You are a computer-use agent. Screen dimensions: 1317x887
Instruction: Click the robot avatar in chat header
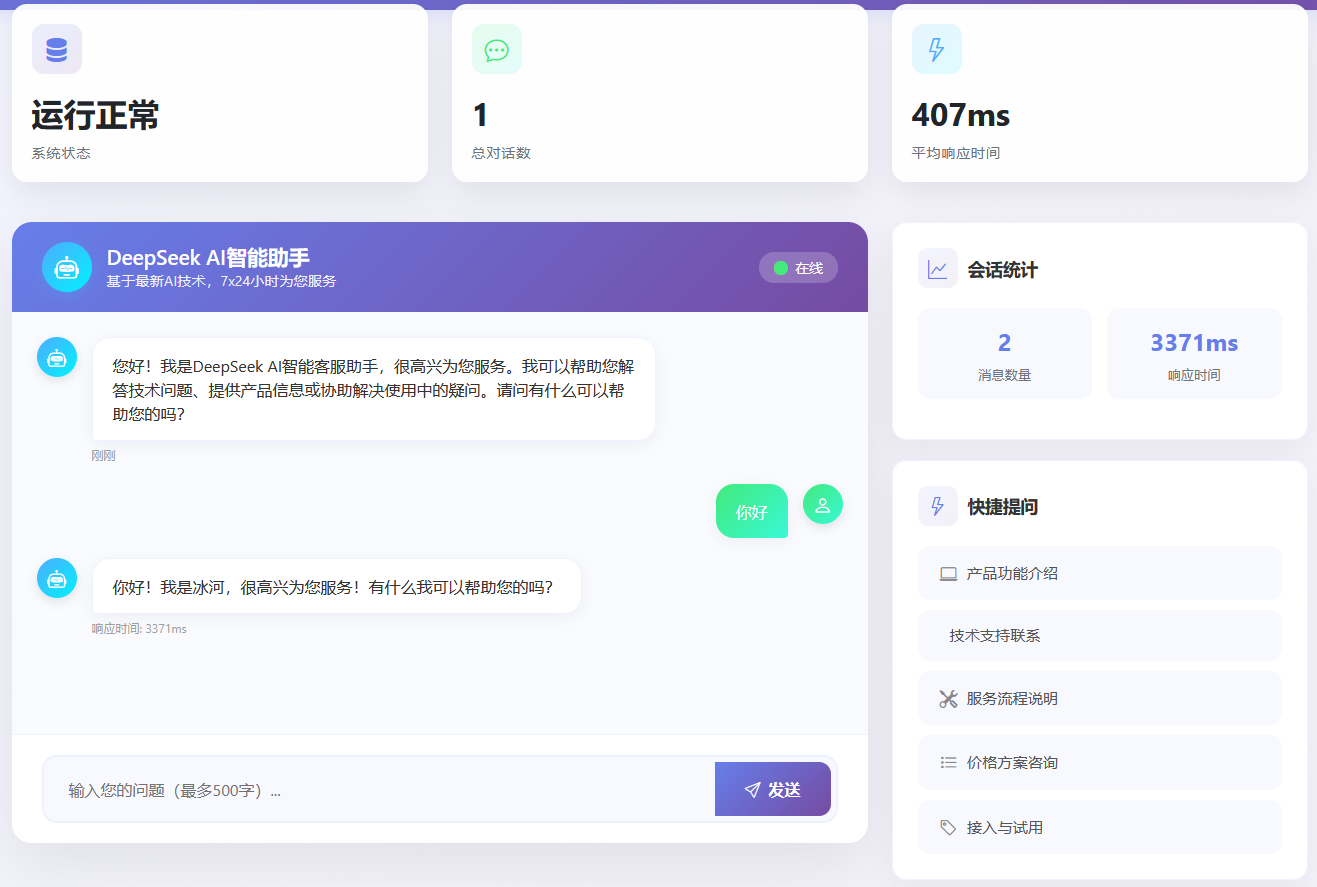tap(67, 267)
